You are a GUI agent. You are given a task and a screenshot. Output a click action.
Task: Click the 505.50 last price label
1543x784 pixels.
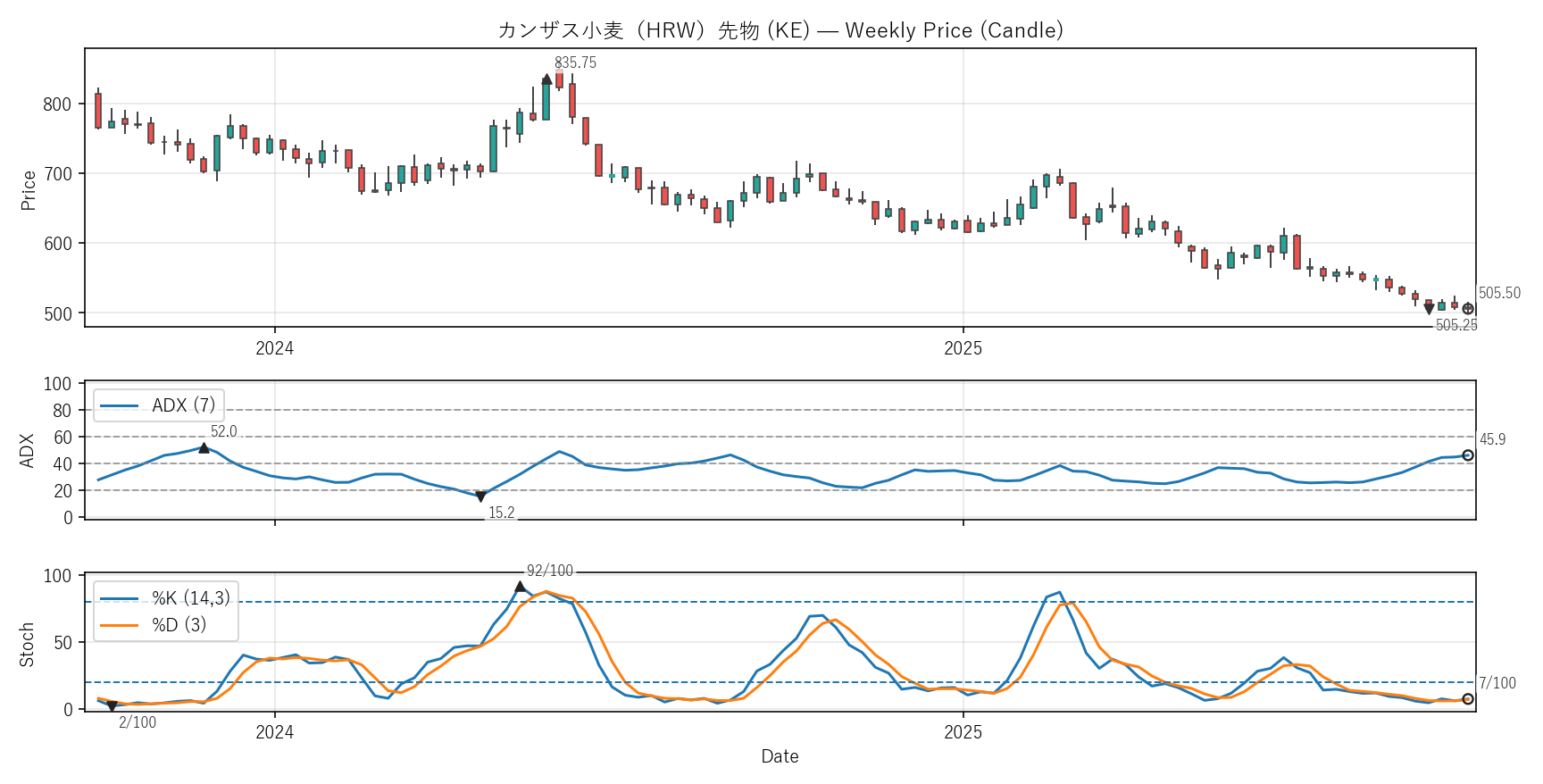coord(1499,293)
